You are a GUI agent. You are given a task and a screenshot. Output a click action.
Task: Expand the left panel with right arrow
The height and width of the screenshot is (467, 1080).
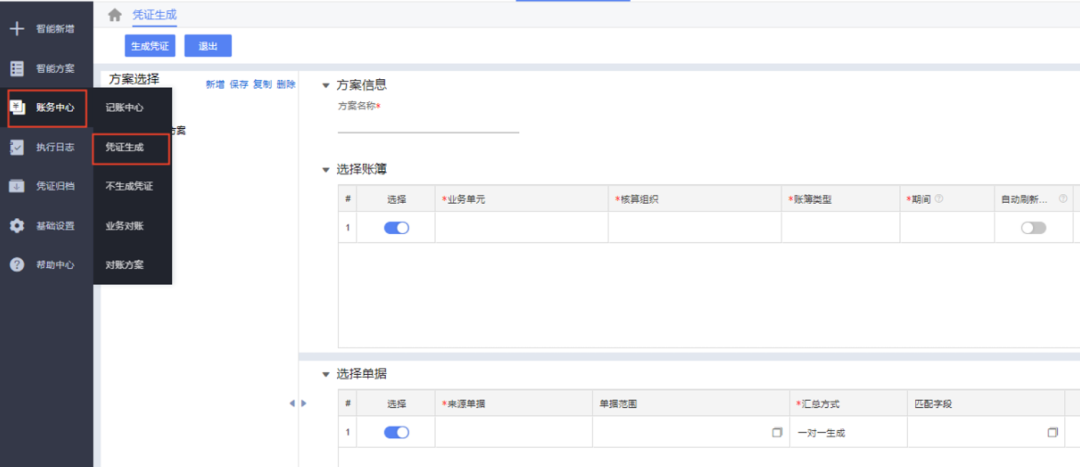(x=304, y=403)
